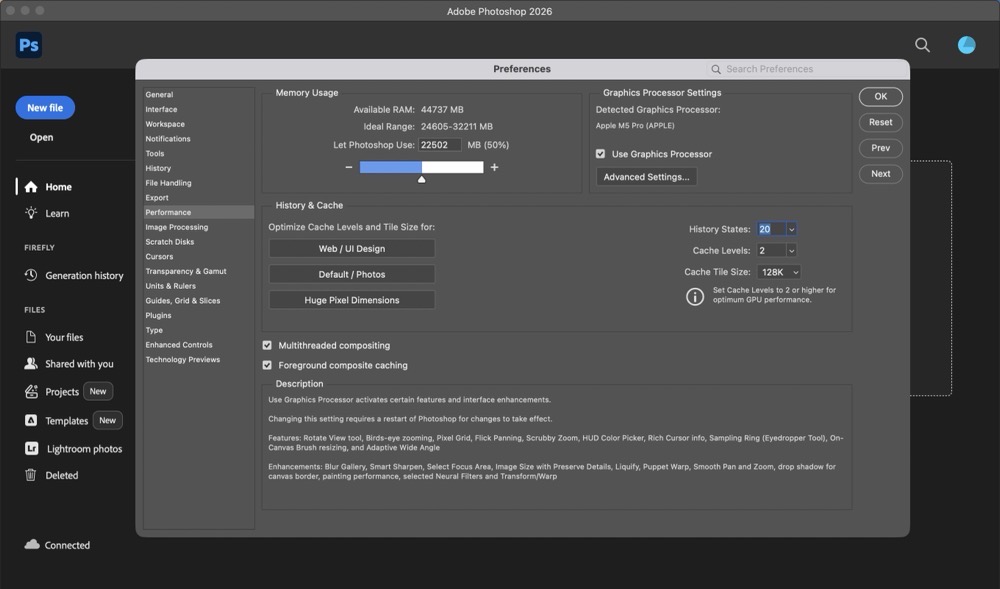This screenshot has height=589, width=1000.
Task: Uncheck Foreground composite caching
Action: pos(267,365)
